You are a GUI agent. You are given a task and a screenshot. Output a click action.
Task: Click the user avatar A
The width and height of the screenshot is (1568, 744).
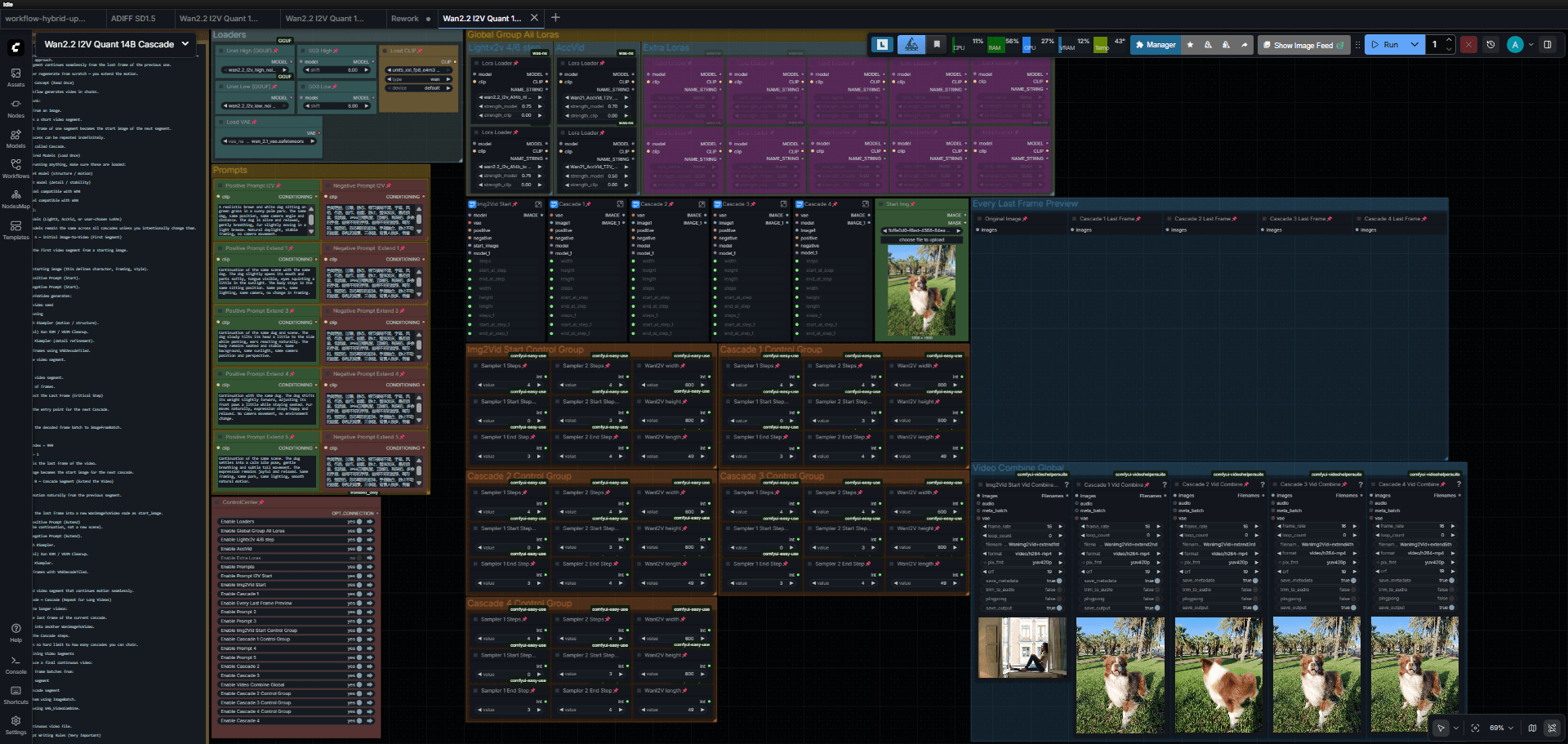click(1515, 45)
